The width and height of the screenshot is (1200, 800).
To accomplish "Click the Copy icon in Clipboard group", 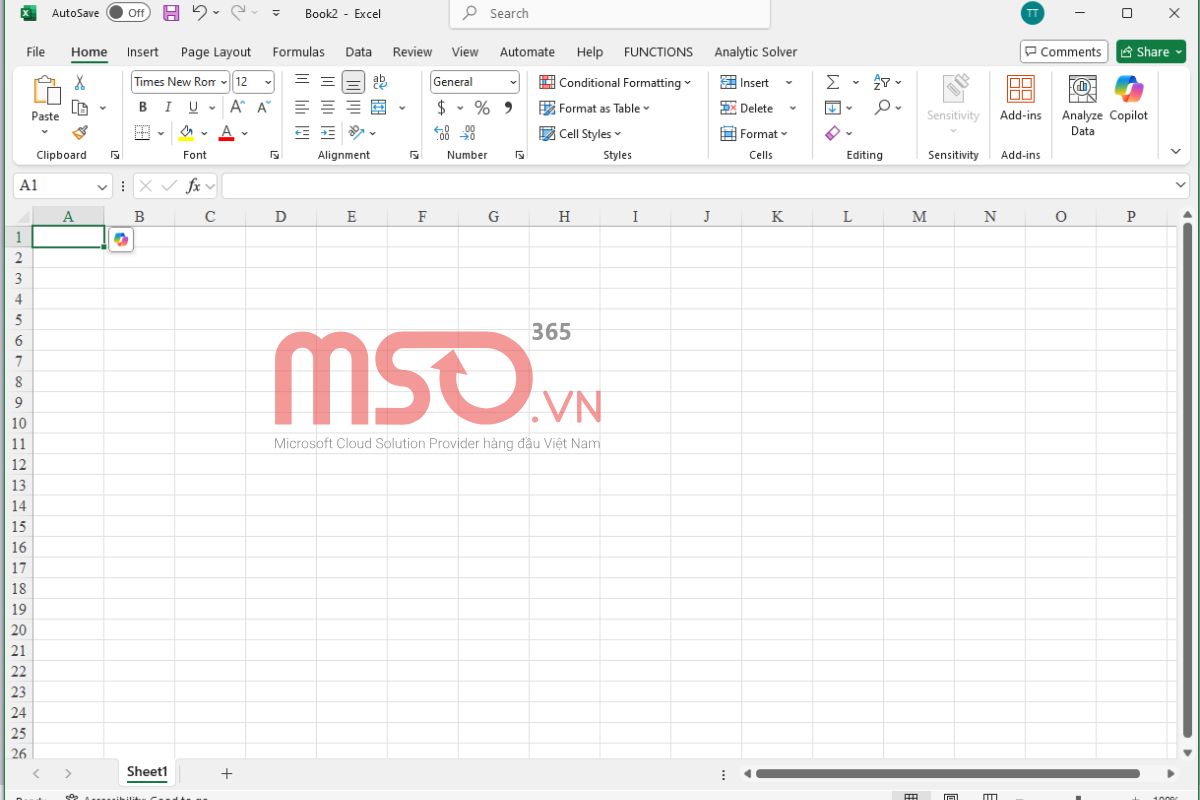I will tap(80, 108).
